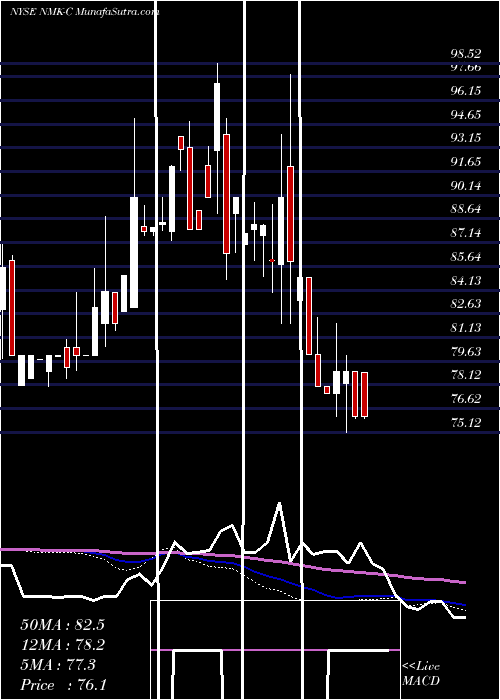
Task: Click the 88.64 price axis label
Action: coord(466,209)
